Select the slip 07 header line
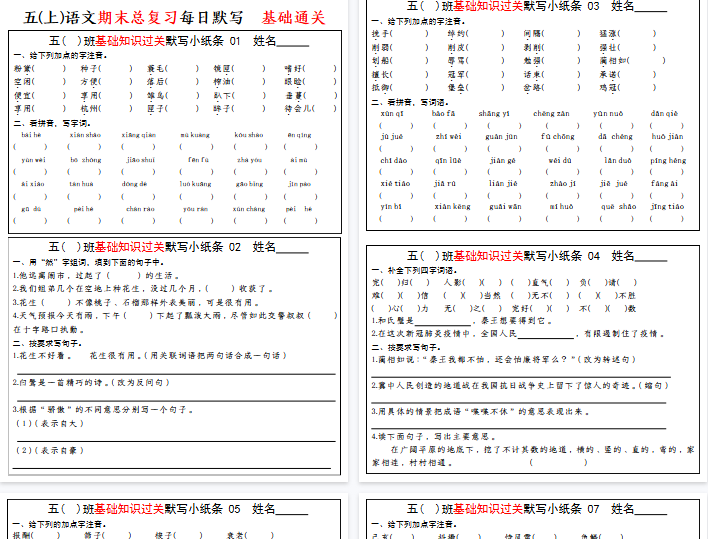 [x=537, y=509]
